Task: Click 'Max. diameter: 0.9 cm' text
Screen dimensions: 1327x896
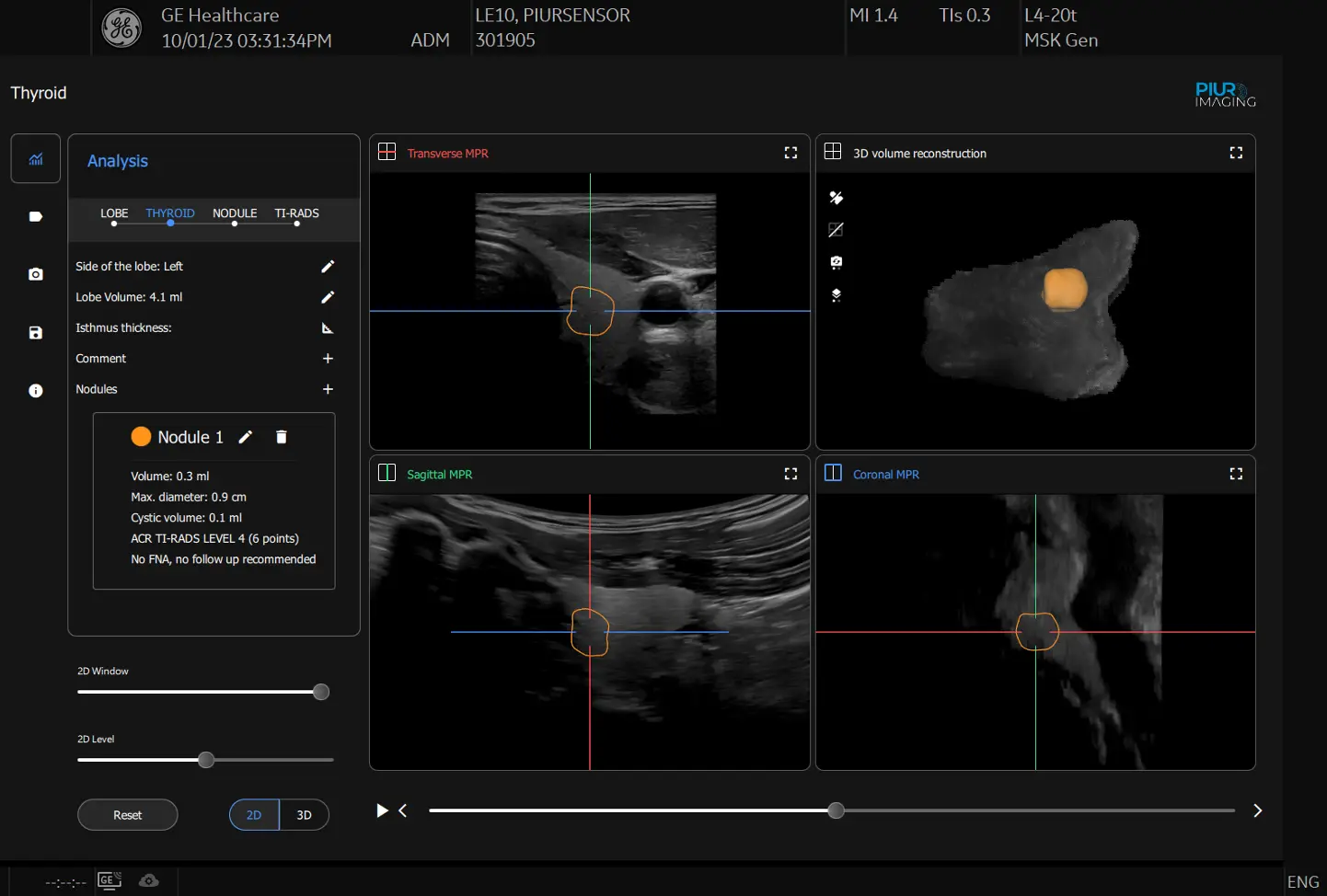Action: pyautogui.click(x=189, y=497)
